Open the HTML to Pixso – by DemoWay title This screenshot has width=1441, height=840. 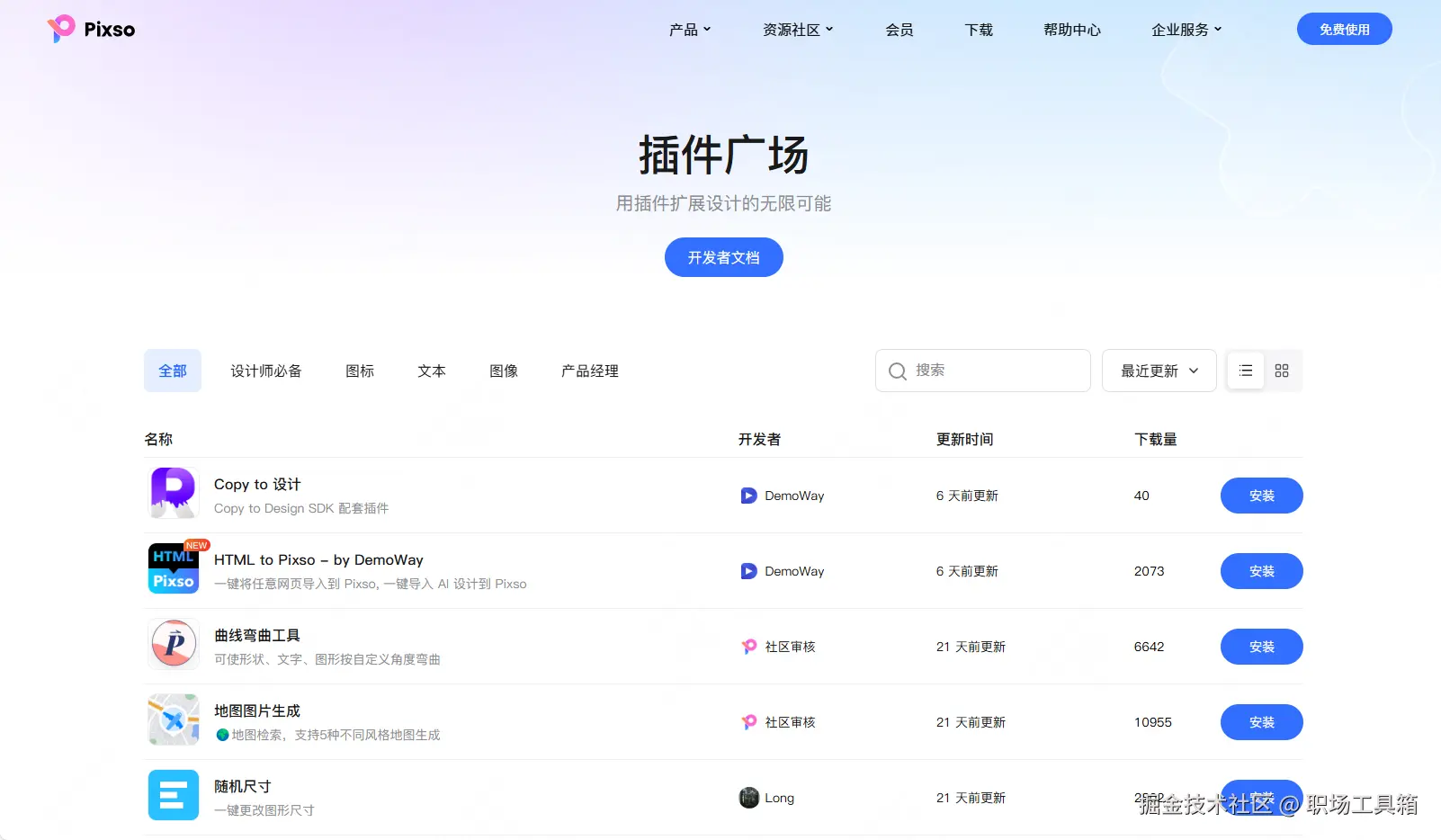pyautogui.click(x=318, y=560)
